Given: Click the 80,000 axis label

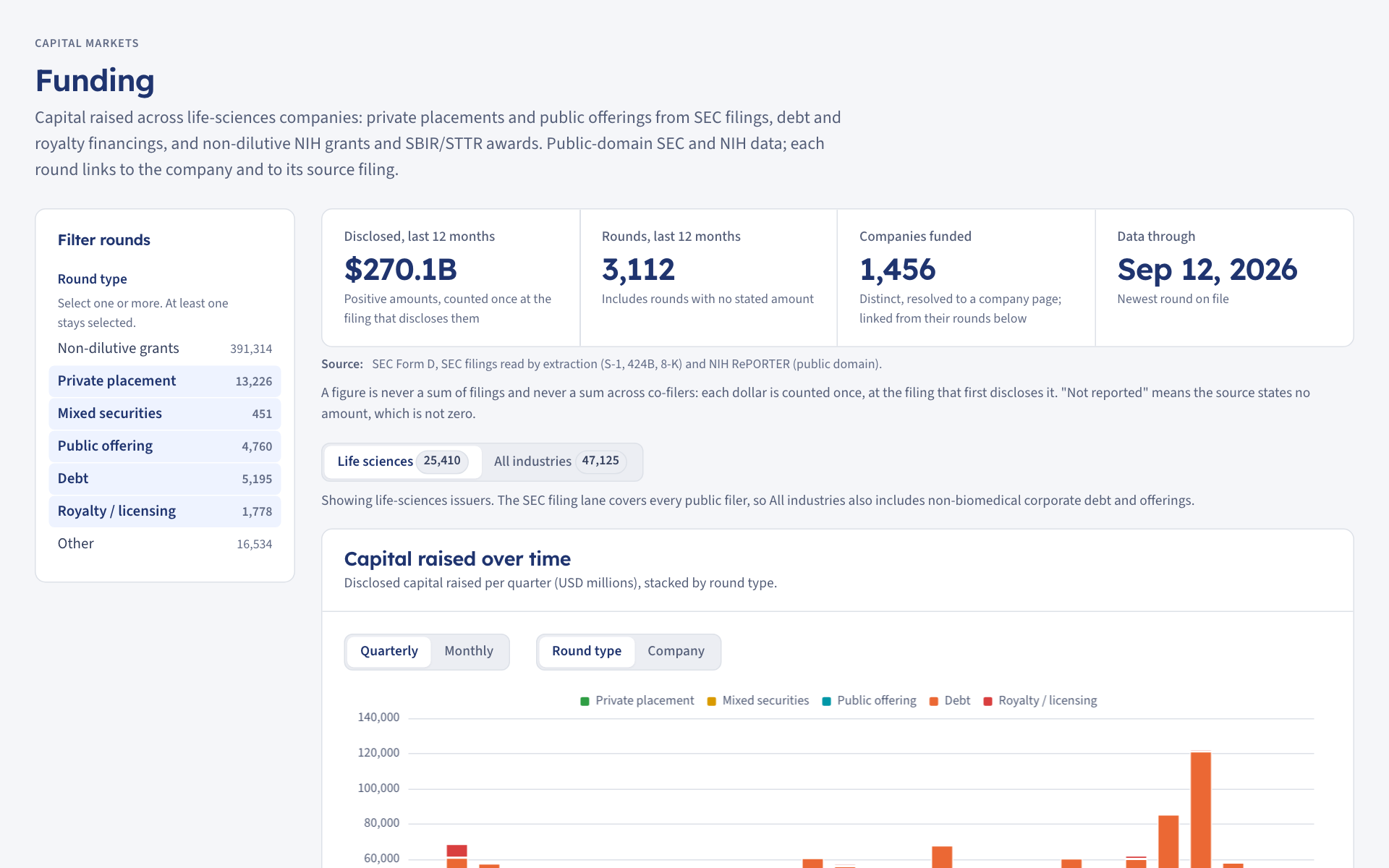Looking at the screenshot, I should (x=381, y=823).
